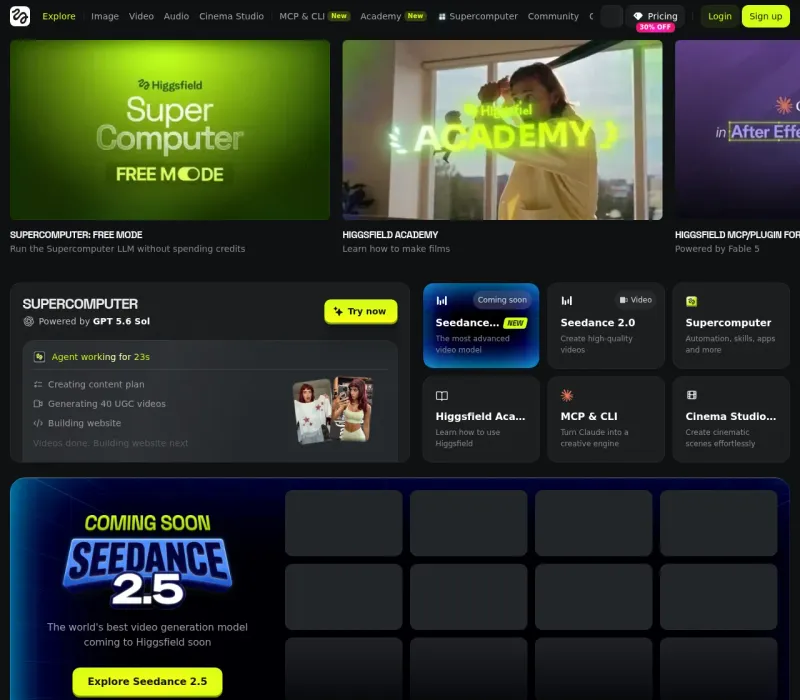This screenshot has height=700, width=800.
Task: Open the Higgsfield Academy banner
Action: pos(503,130)
